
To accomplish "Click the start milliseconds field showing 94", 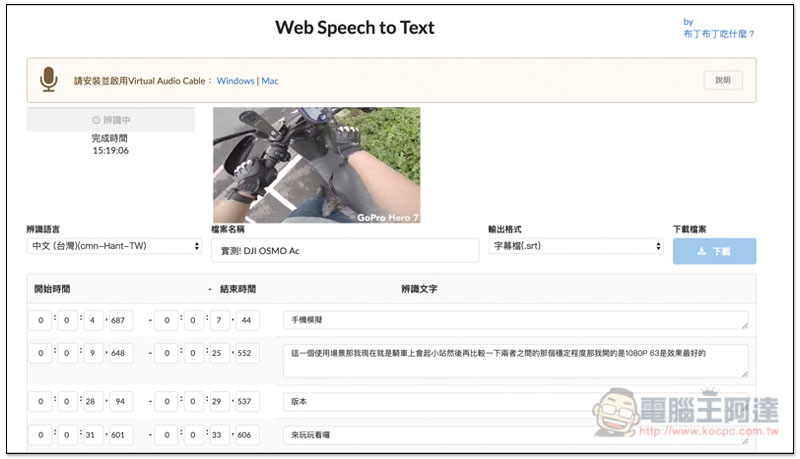I will tap(121, 401).
